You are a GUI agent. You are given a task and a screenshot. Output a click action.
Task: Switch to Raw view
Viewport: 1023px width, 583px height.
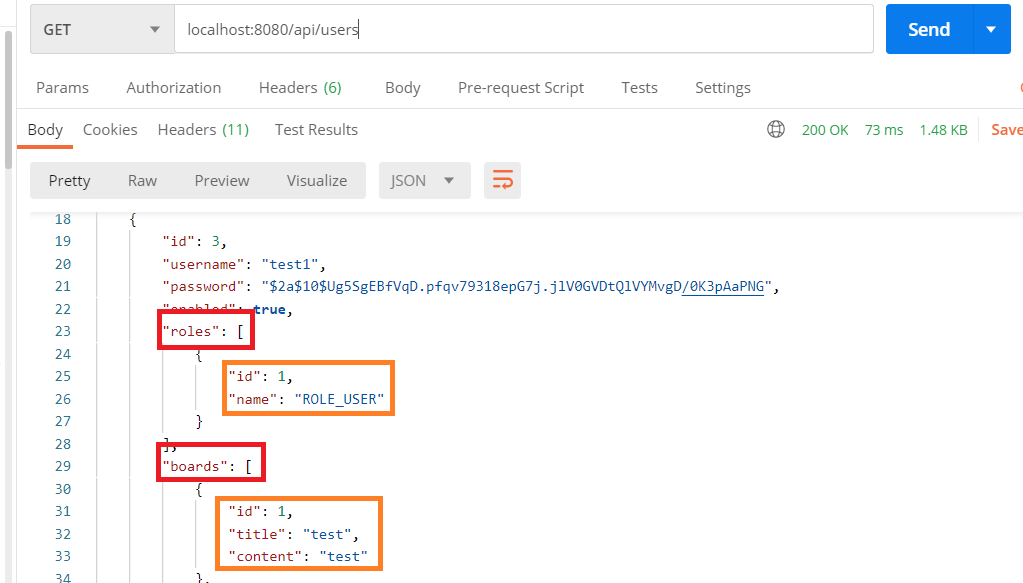pos(142,181)
